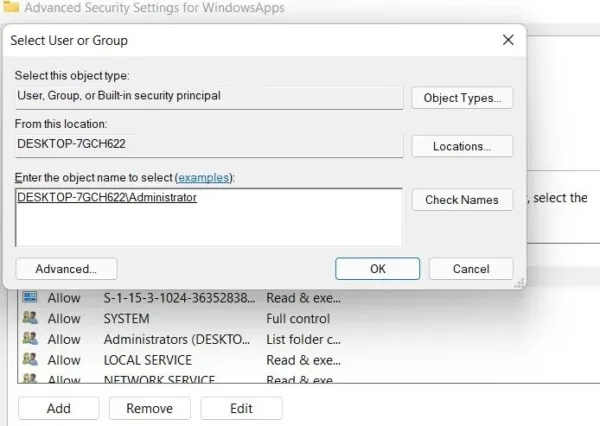Select the NETWORK SERVICE principal entry

tap(159, 379)
